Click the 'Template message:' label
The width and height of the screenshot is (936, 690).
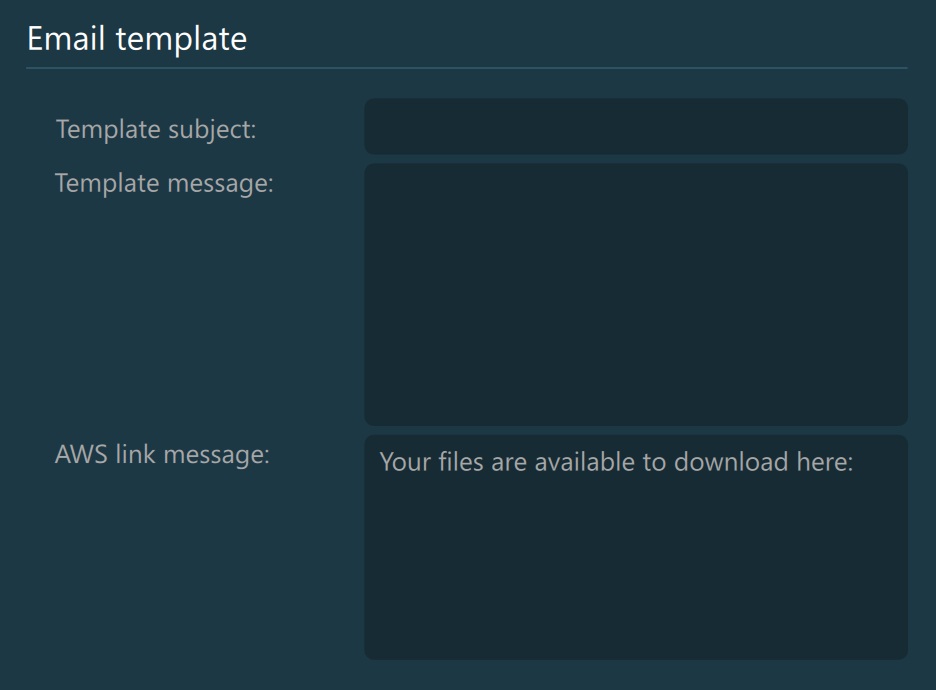[164, 184]
